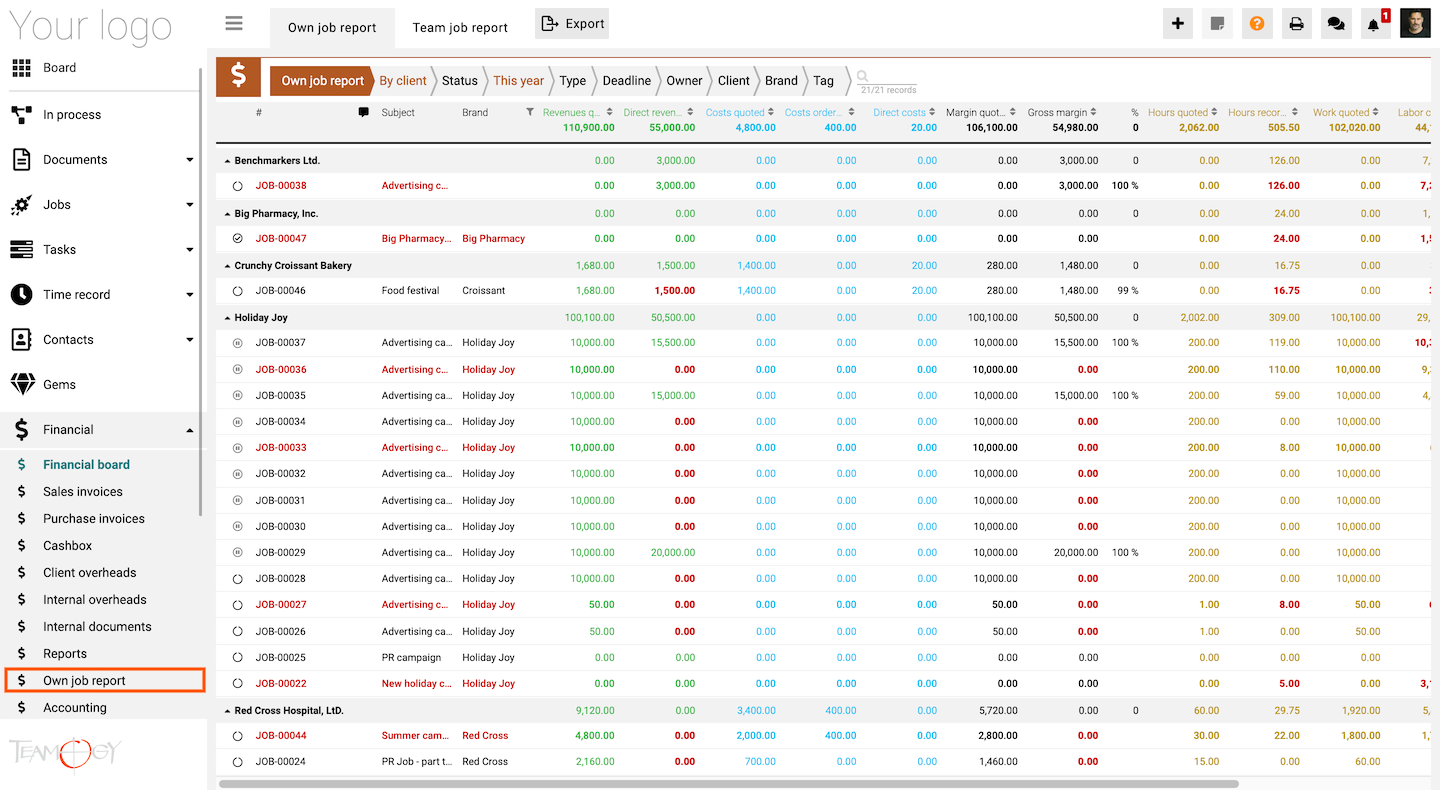
Task: Click the Export button
Action: [x=572, y=24]
